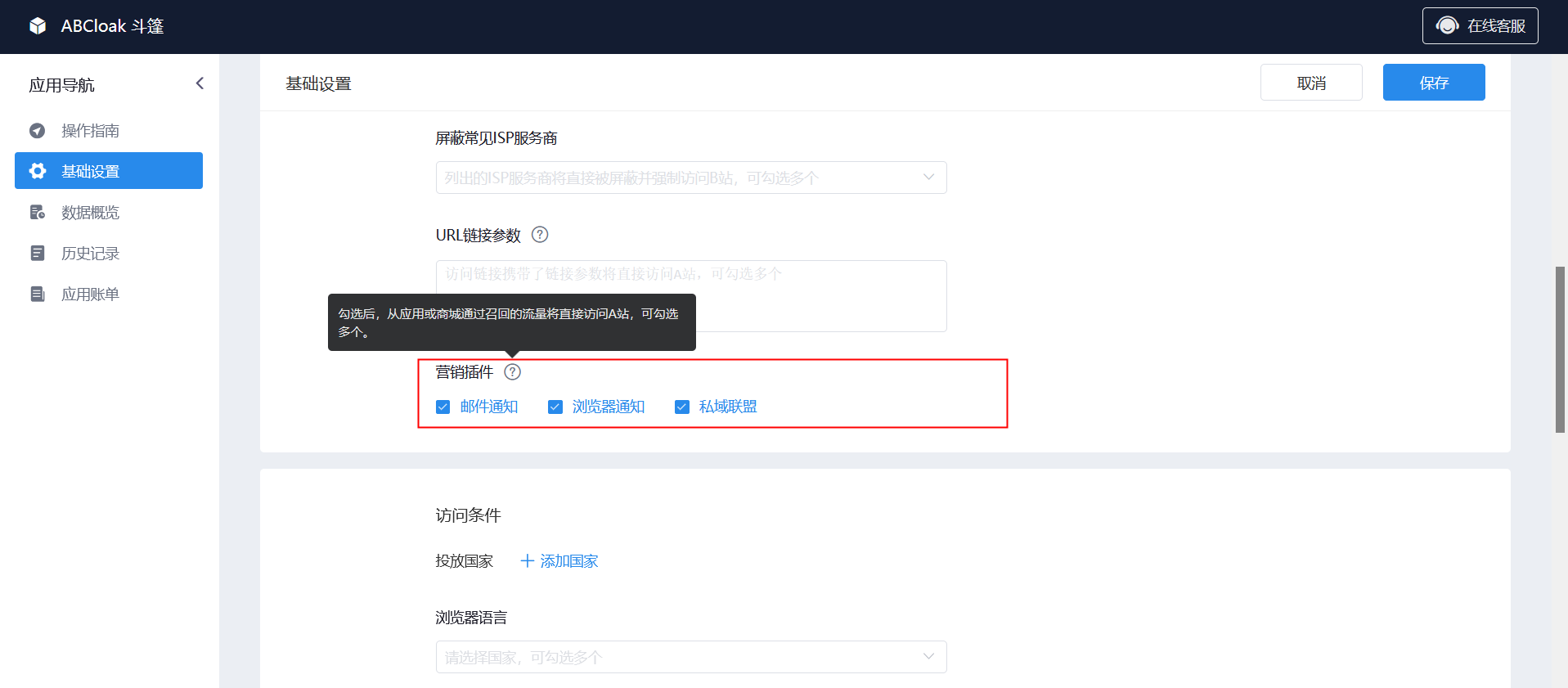Click help icon next to 营销插件
The width and height of the screenshot is (1568, 688).
[x=512, y=372]
